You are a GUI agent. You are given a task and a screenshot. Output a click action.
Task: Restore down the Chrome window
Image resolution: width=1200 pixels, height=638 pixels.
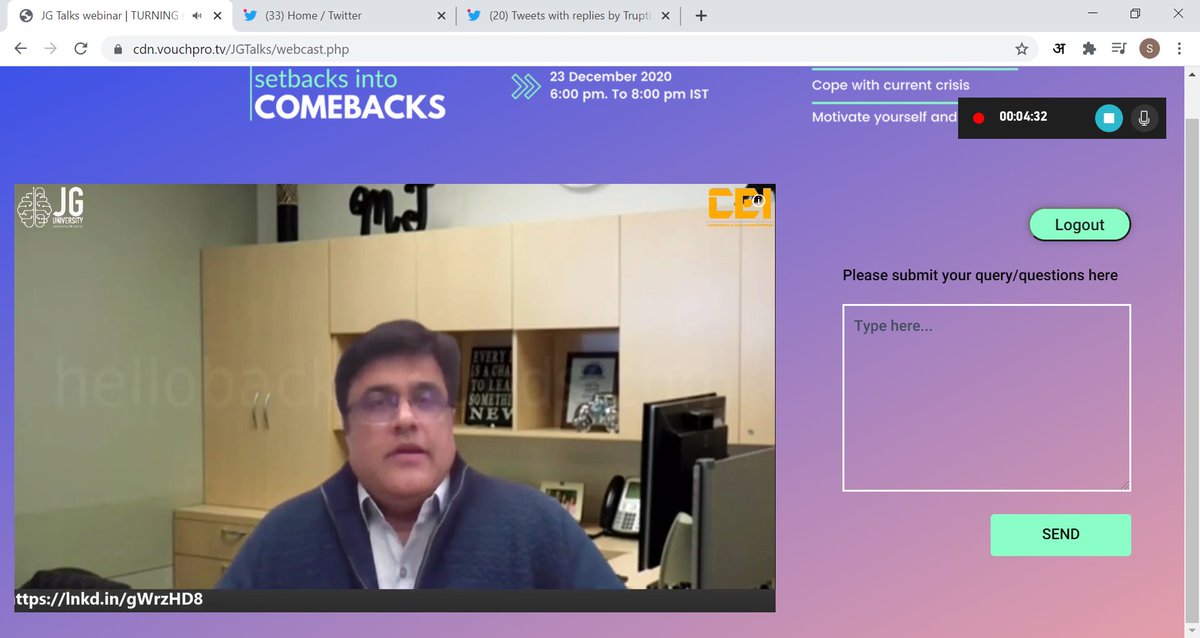[1135, 14]
